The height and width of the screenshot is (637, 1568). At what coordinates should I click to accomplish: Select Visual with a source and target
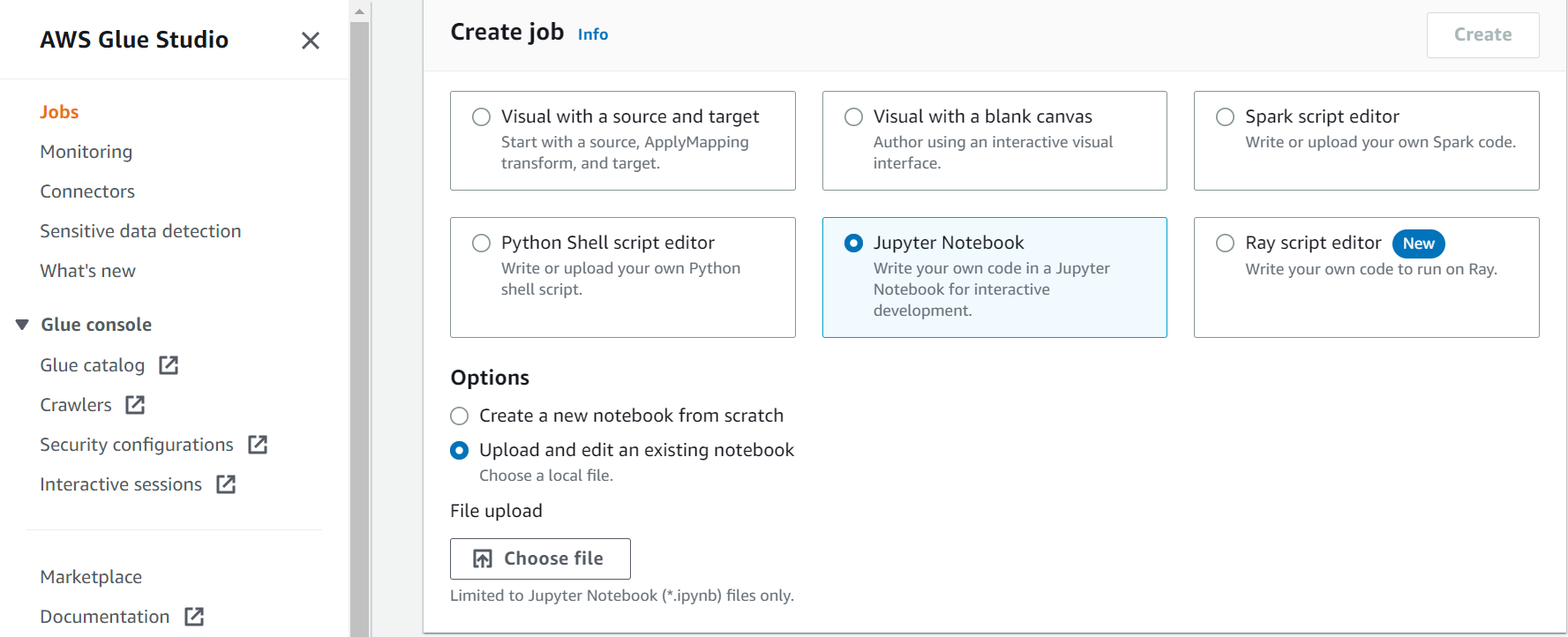[x=622, y=140]
